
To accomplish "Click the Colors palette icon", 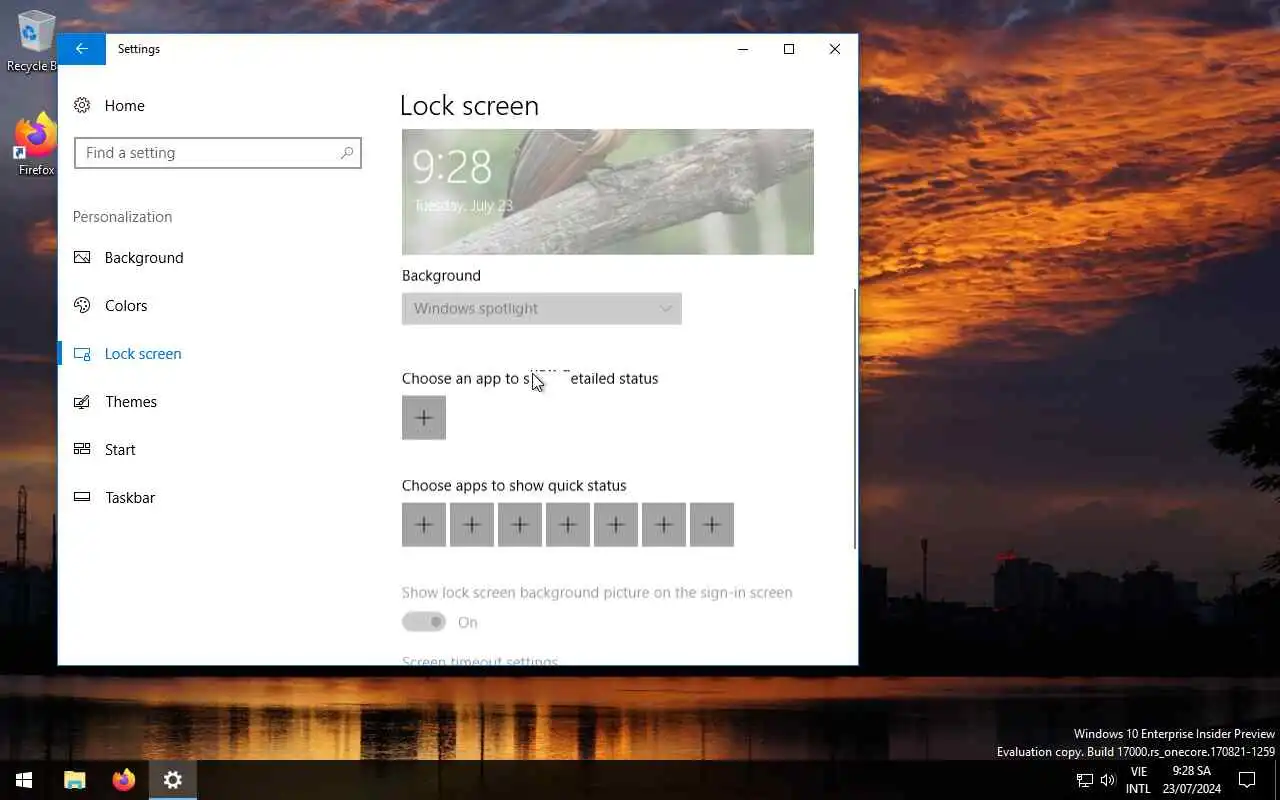I will (82, 306).
